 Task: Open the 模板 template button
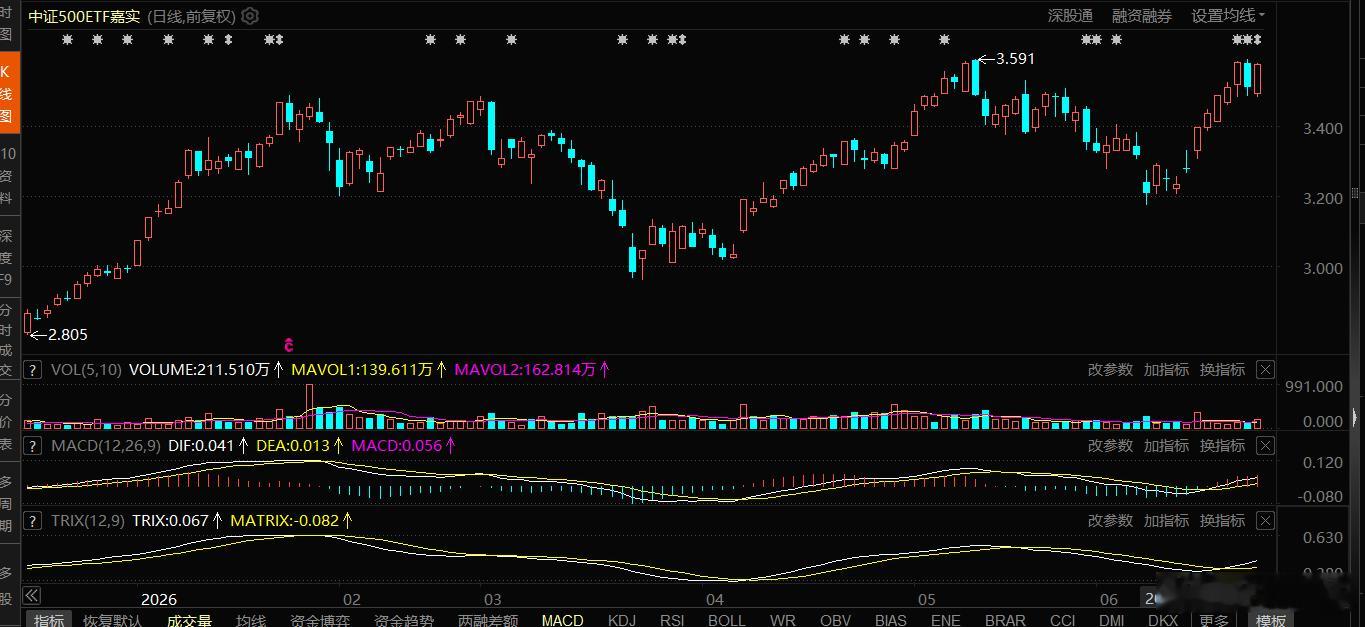(1271, 620)
